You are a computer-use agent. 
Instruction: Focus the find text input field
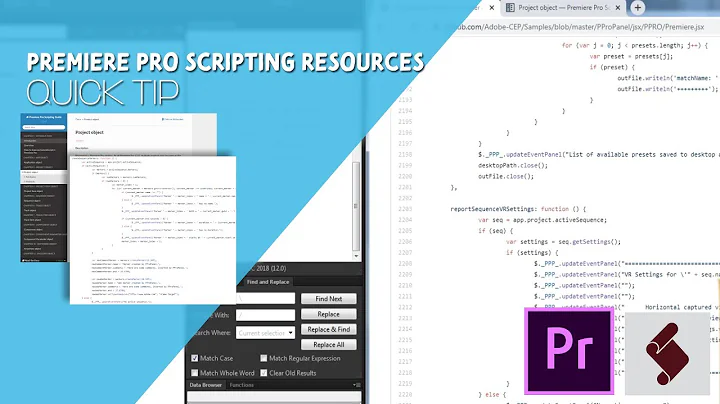(265, 298)
